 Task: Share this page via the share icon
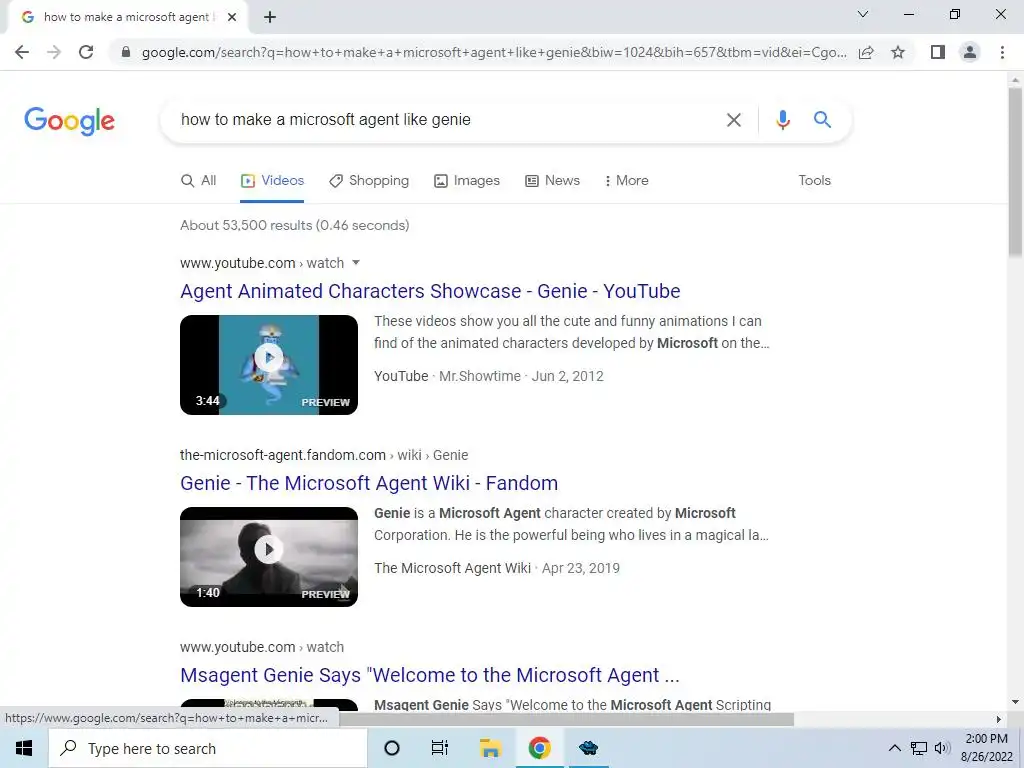866,52
